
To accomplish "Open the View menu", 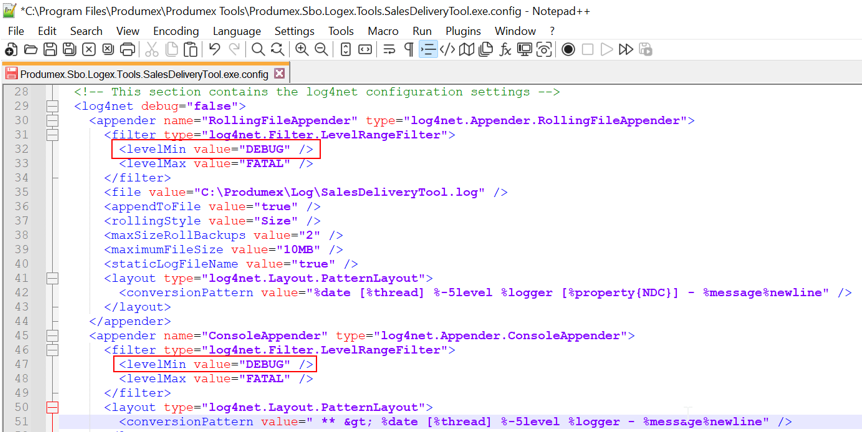I will coord(128,31).
